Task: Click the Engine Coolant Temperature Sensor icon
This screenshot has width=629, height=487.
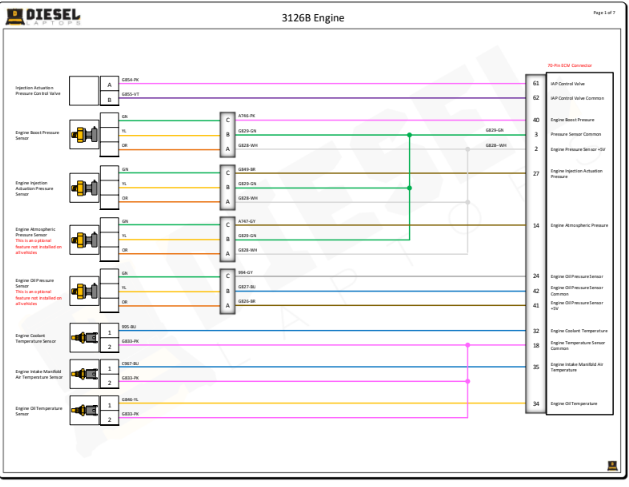Action: 84,338
